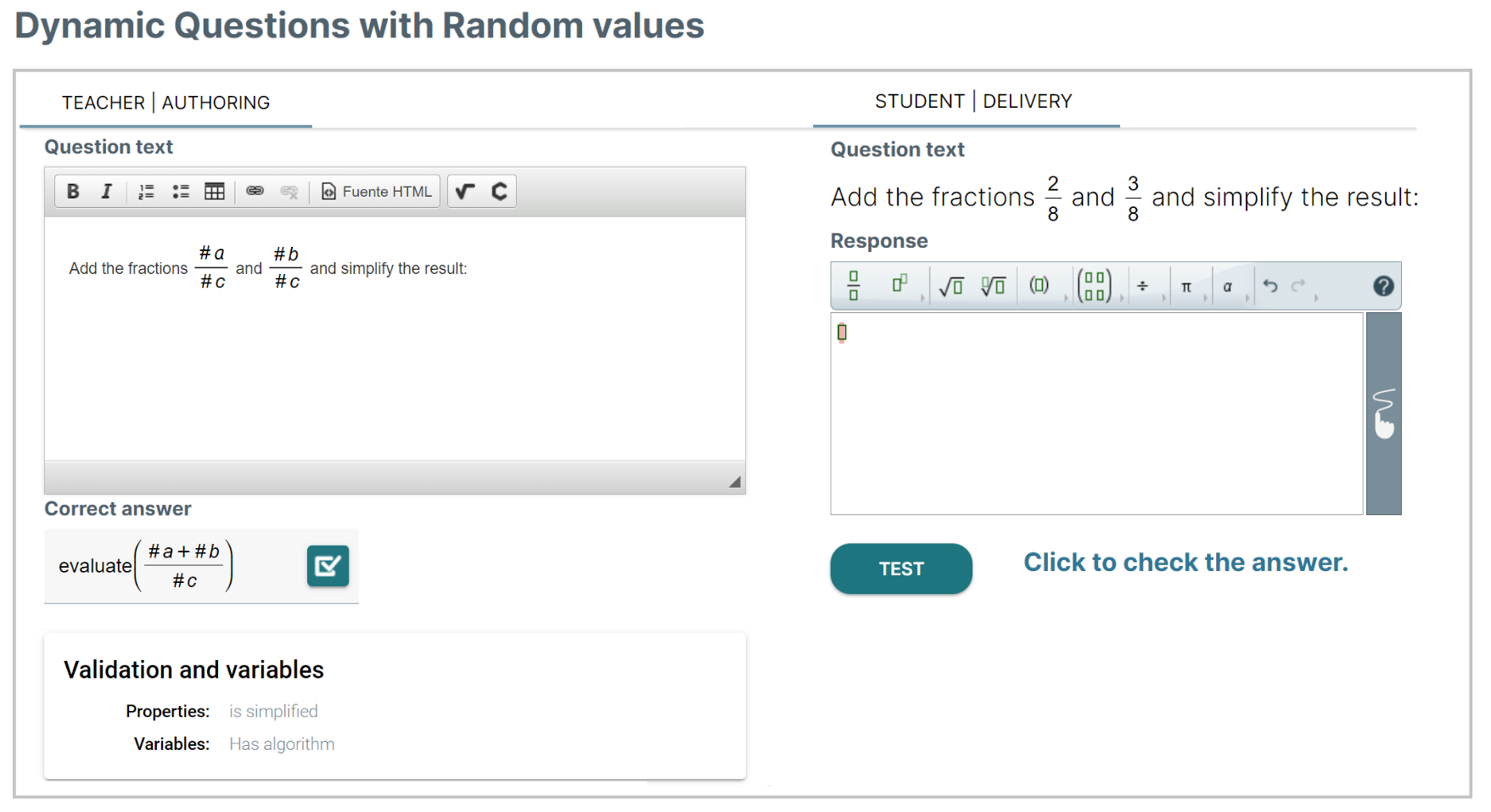
Task: Insert a bulleted list
Action: (181, 192)
